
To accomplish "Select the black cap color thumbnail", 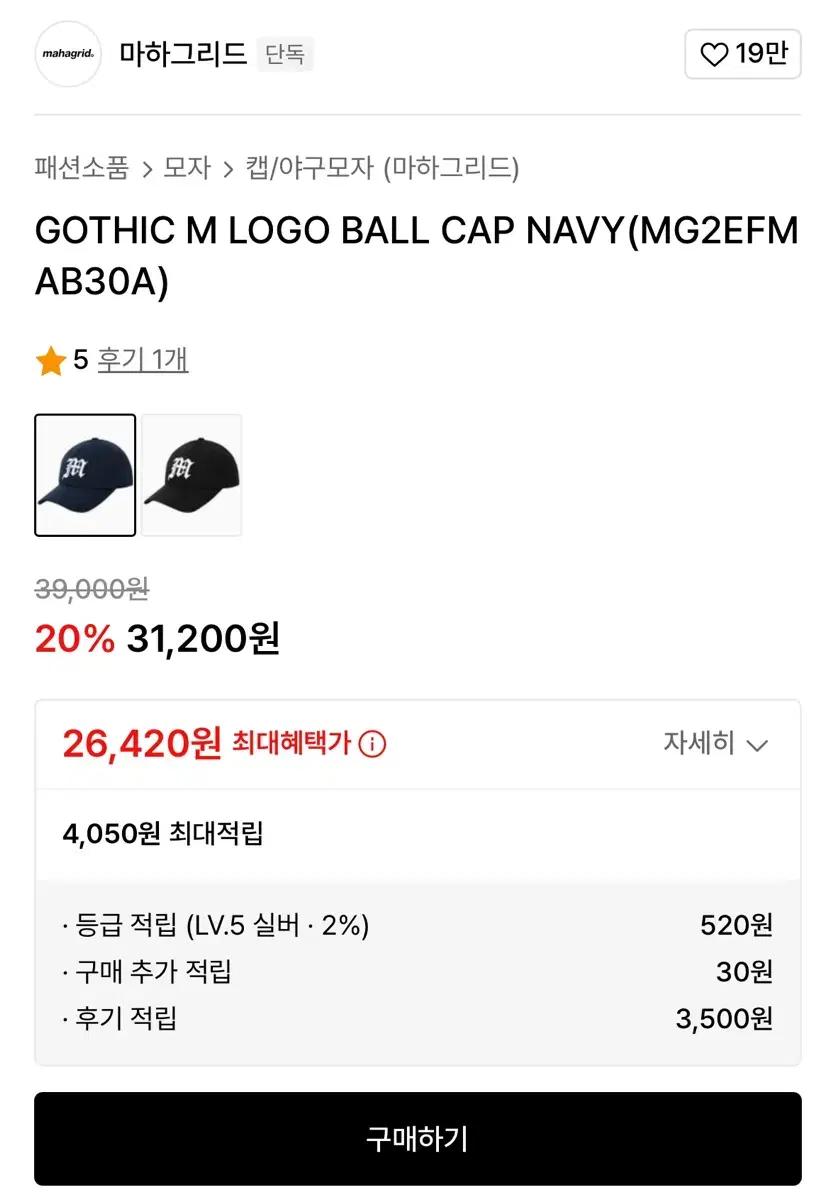I will pyautogui.click(x=191, y=475).
